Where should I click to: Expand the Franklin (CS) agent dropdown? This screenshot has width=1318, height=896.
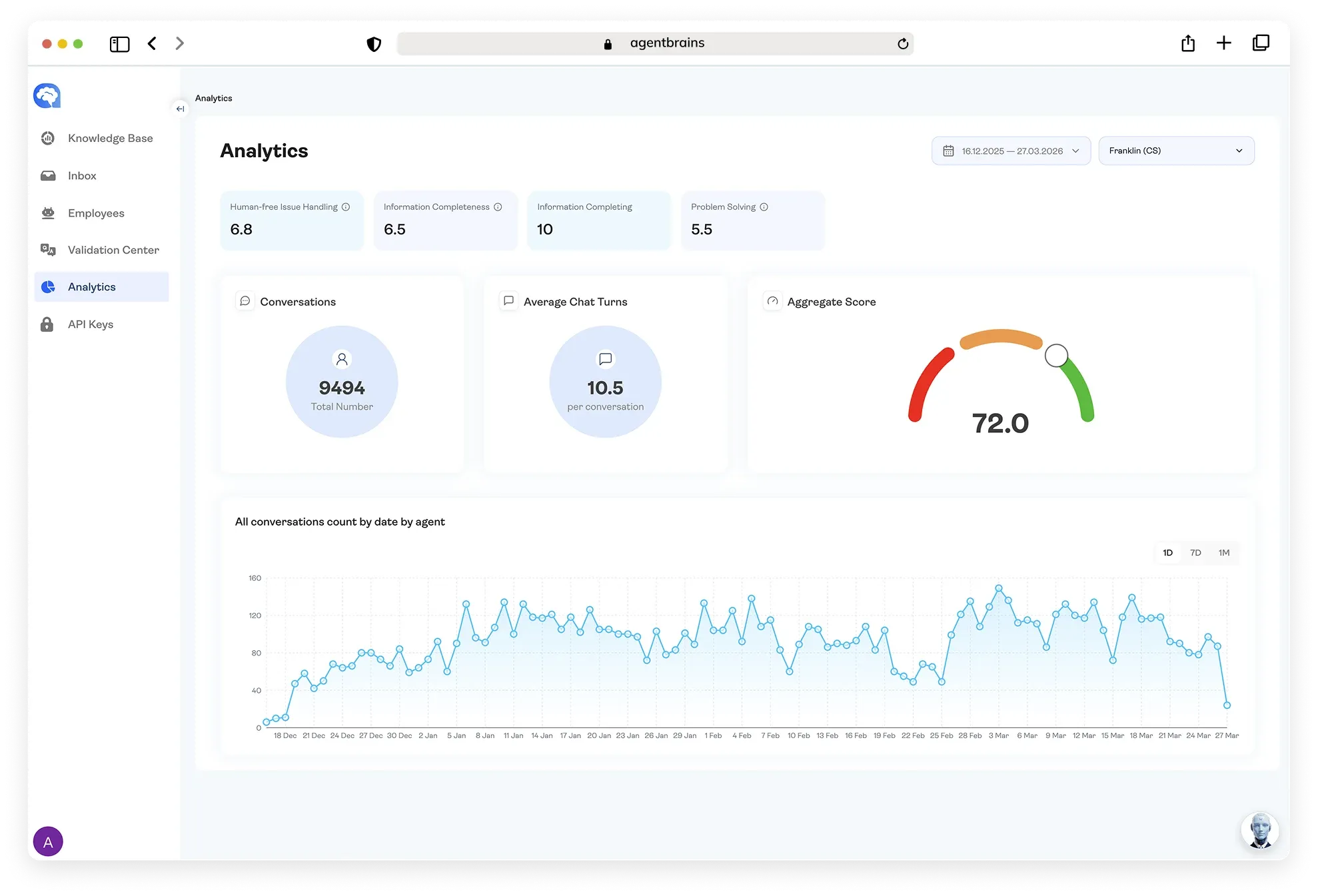click(x=1176, y=151)
